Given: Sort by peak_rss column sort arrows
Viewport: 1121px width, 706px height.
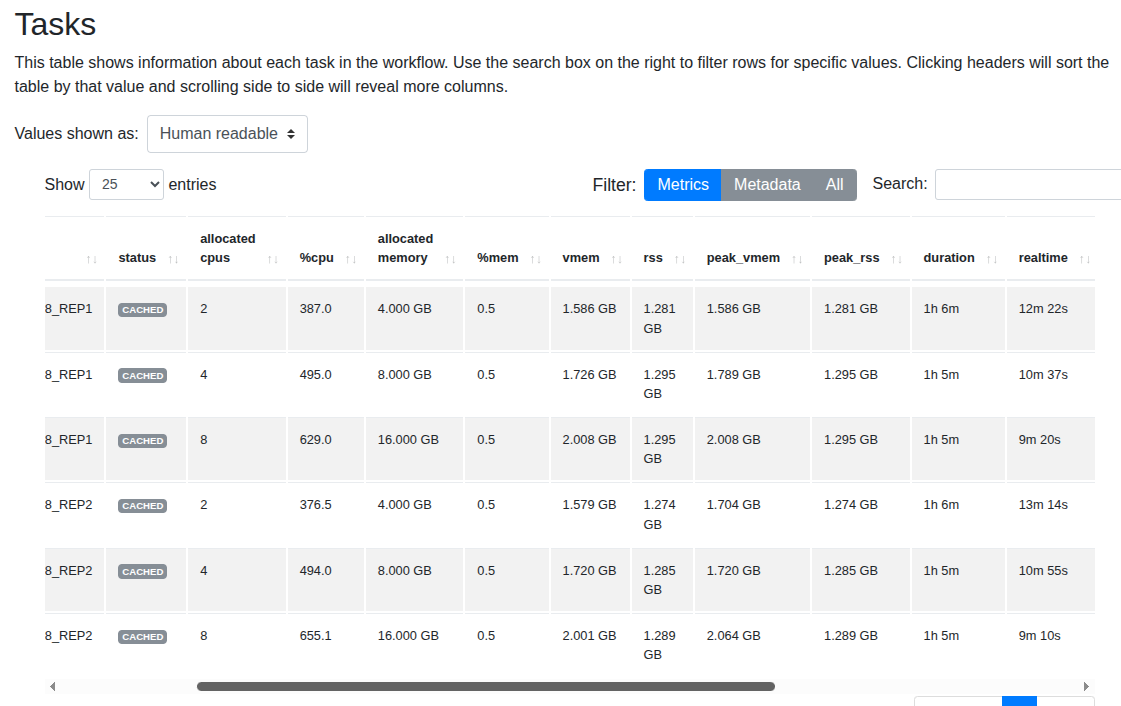Looking at the screenshot, I should (x=897, y=259).
